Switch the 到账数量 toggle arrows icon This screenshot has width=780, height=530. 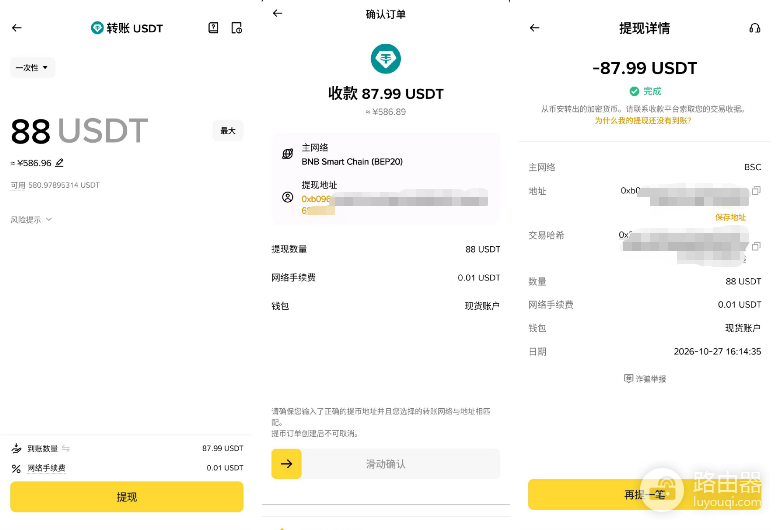(66, 448)
